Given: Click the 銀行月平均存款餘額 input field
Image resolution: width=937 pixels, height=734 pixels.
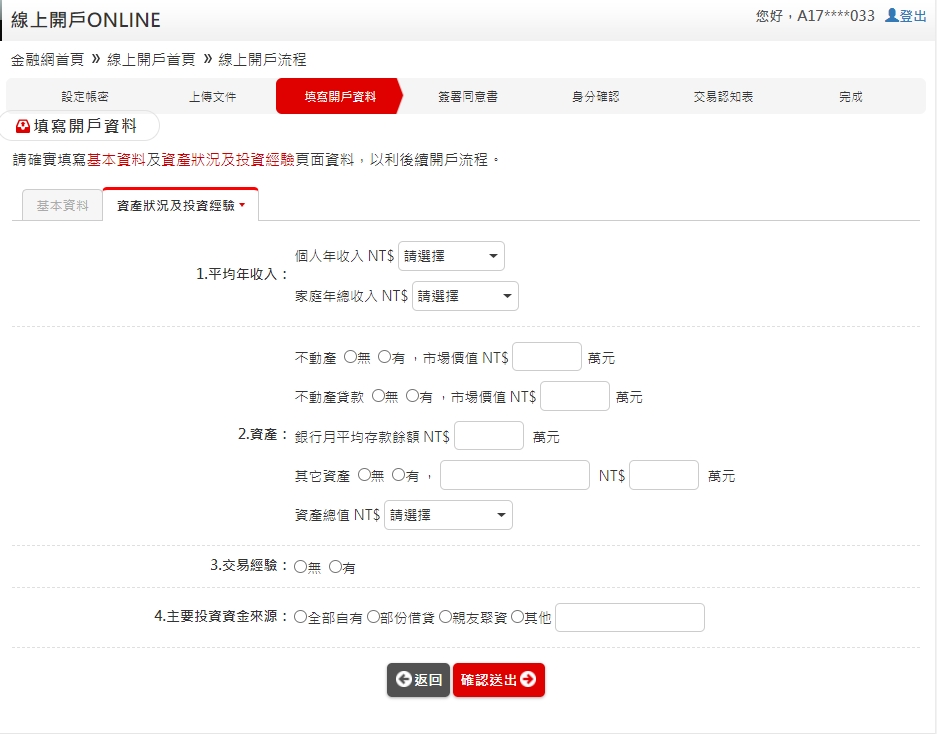Looking at the screenshot, I should pos(489,436).
